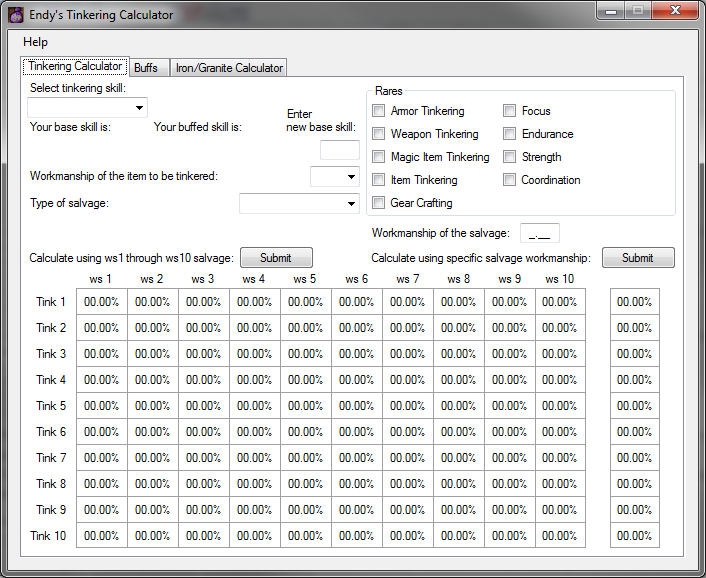Toggle the Endurance rare checkbox
This screenshot has height=578, width=706.
[510, 134]
